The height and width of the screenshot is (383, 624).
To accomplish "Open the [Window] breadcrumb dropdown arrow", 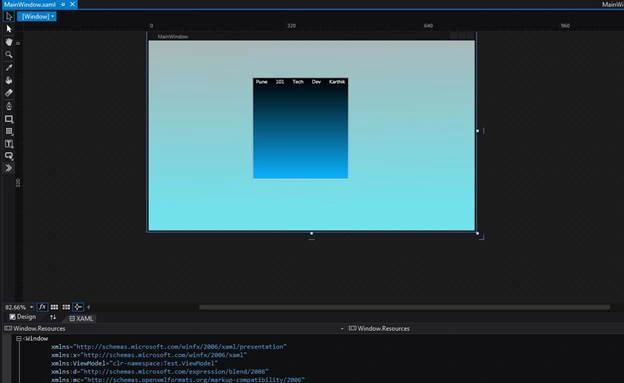I will [x=53, y=17].
